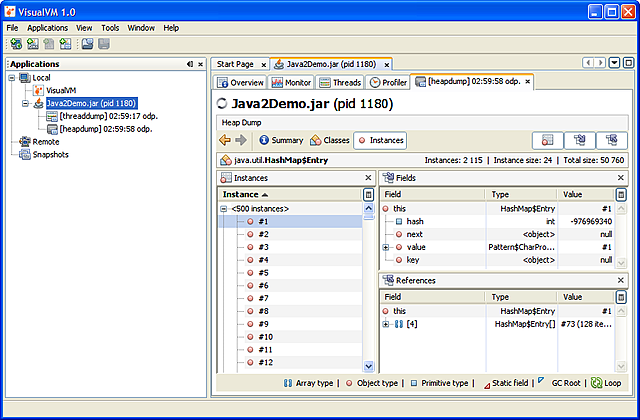Close the Applications panel
Screen dimensions: 640x420
coord(200,64)
